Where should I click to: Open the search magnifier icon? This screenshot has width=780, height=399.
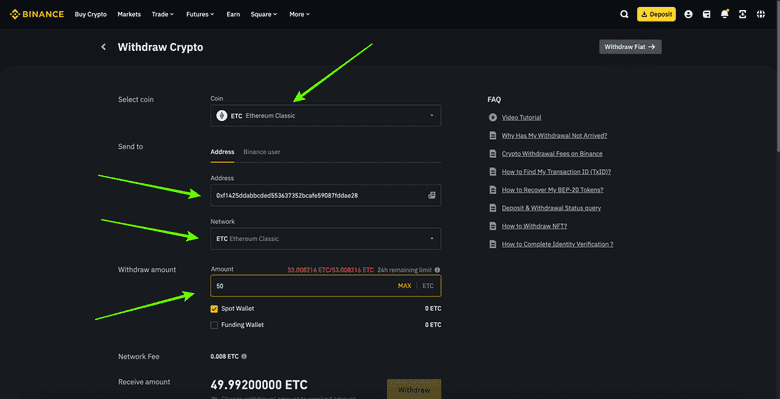click(x=624, y=14)
